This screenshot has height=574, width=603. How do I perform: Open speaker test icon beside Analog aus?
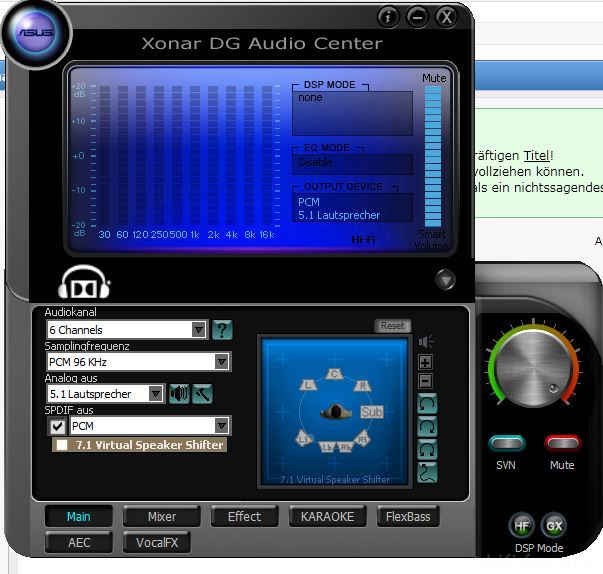tap(179, 394)
